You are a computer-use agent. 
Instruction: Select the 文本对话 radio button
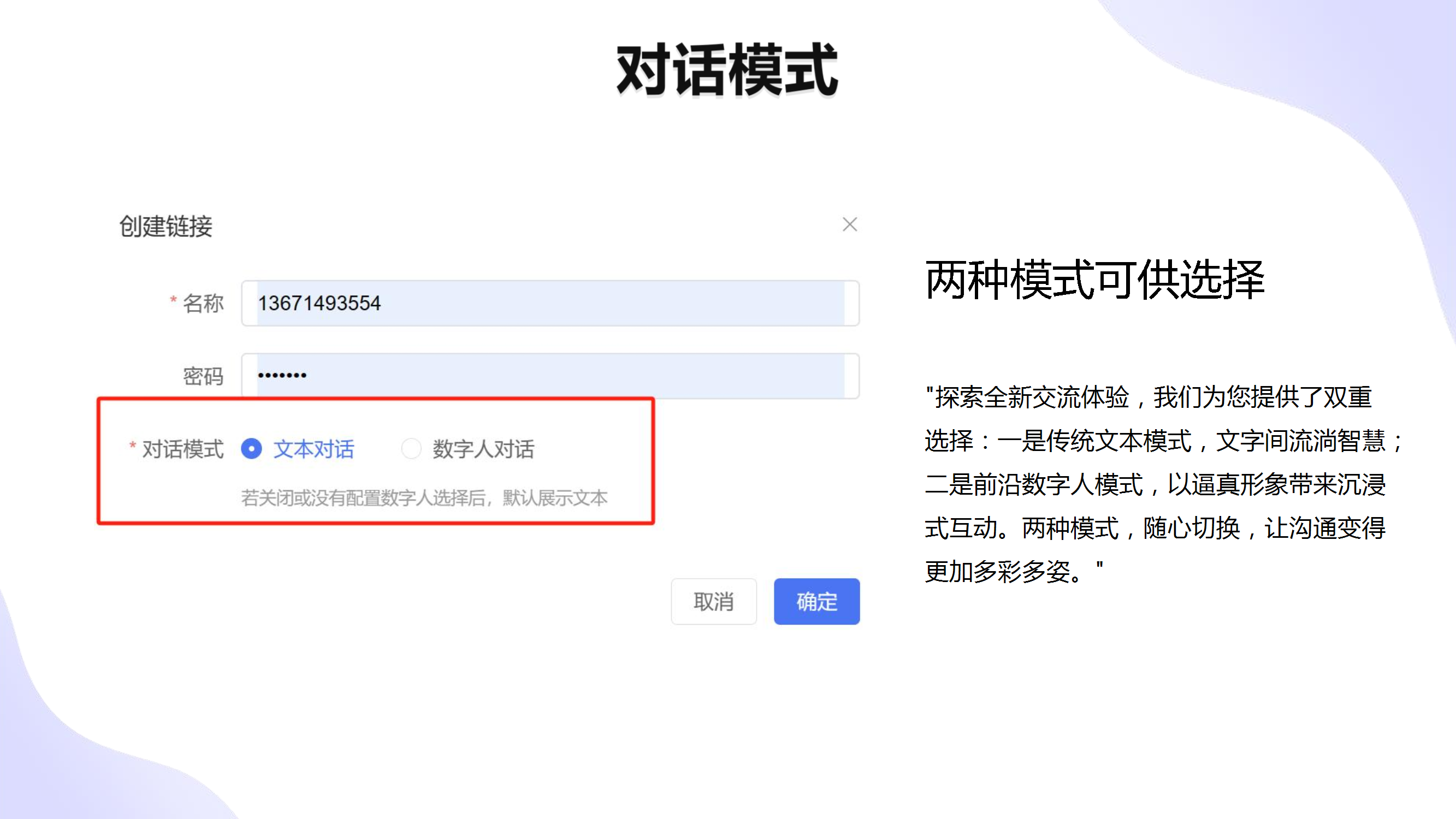coord(252,449)
